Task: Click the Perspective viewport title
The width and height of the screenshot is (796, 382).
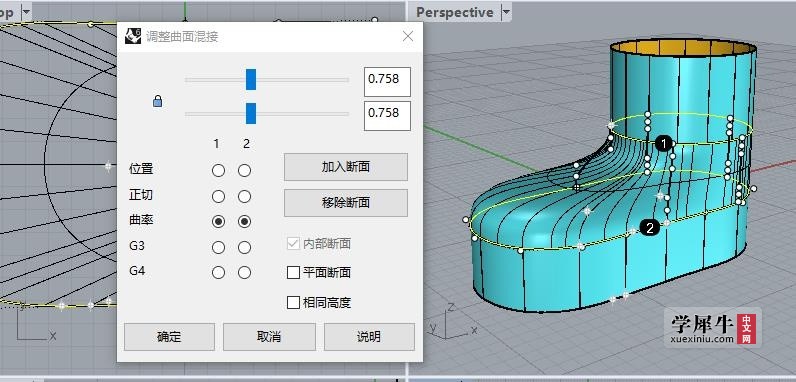Action: [454, 13]
